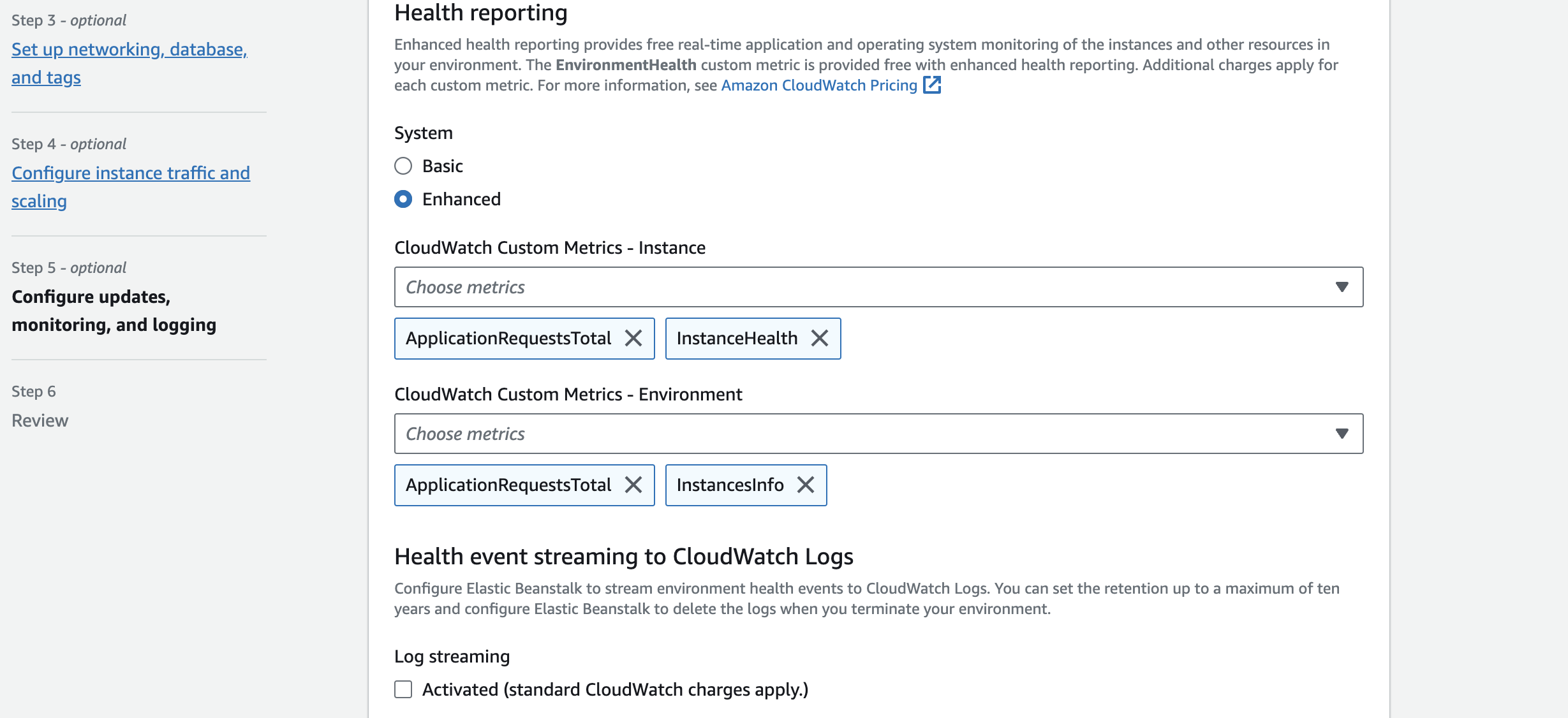Screen dimensions: 1568x718
Task: Select the Enhanced system radio button
Action: [403, 199]
